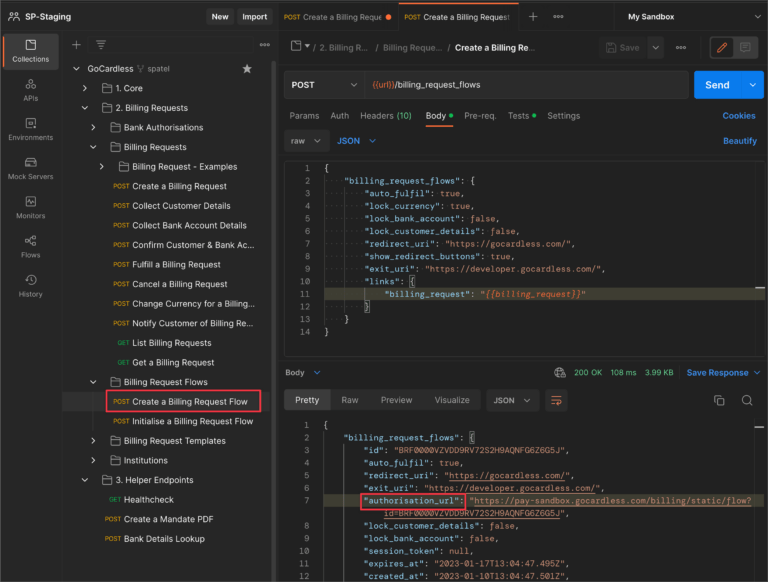
Task: Click the request type icon in breadcrumb
Action: (x=296, y=47)
